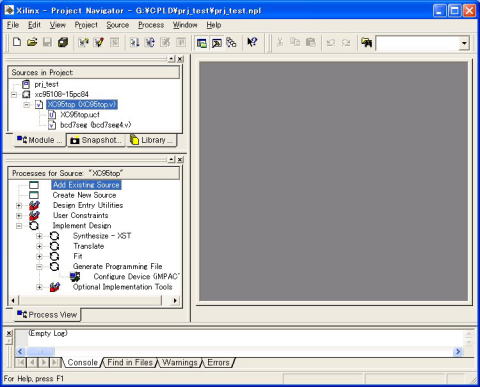This screenshot has height=387, width=480.
Task: Close the Sources in Project pane
Action: coord(180,59)
